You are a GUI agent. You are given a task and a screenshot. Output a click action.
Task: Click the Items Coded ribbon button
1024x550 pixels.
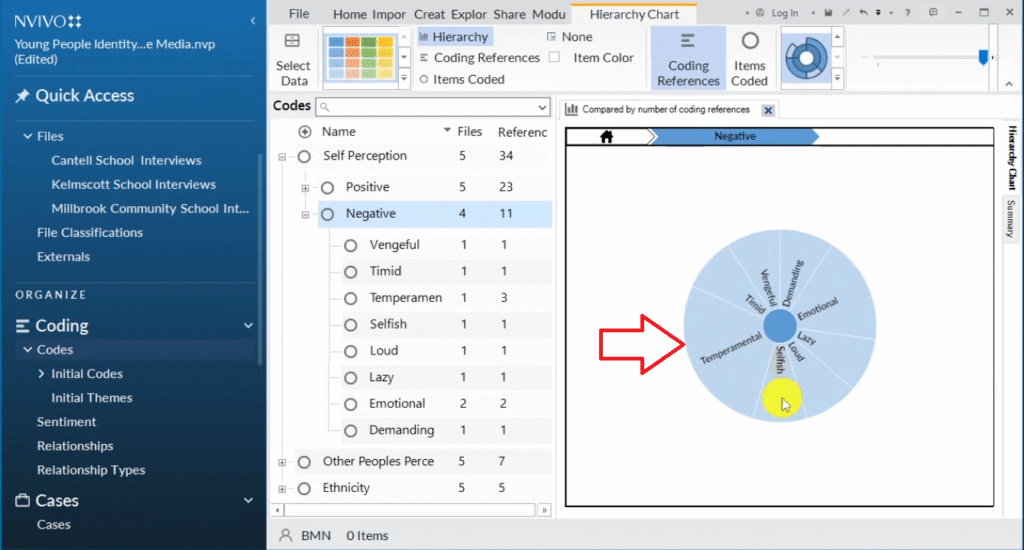pos(749,58)
